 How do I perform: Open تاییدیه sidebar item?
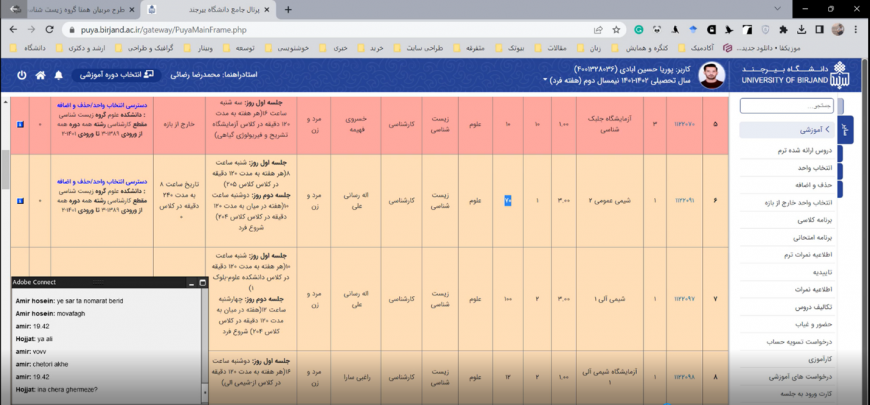(x=824, y=272)
